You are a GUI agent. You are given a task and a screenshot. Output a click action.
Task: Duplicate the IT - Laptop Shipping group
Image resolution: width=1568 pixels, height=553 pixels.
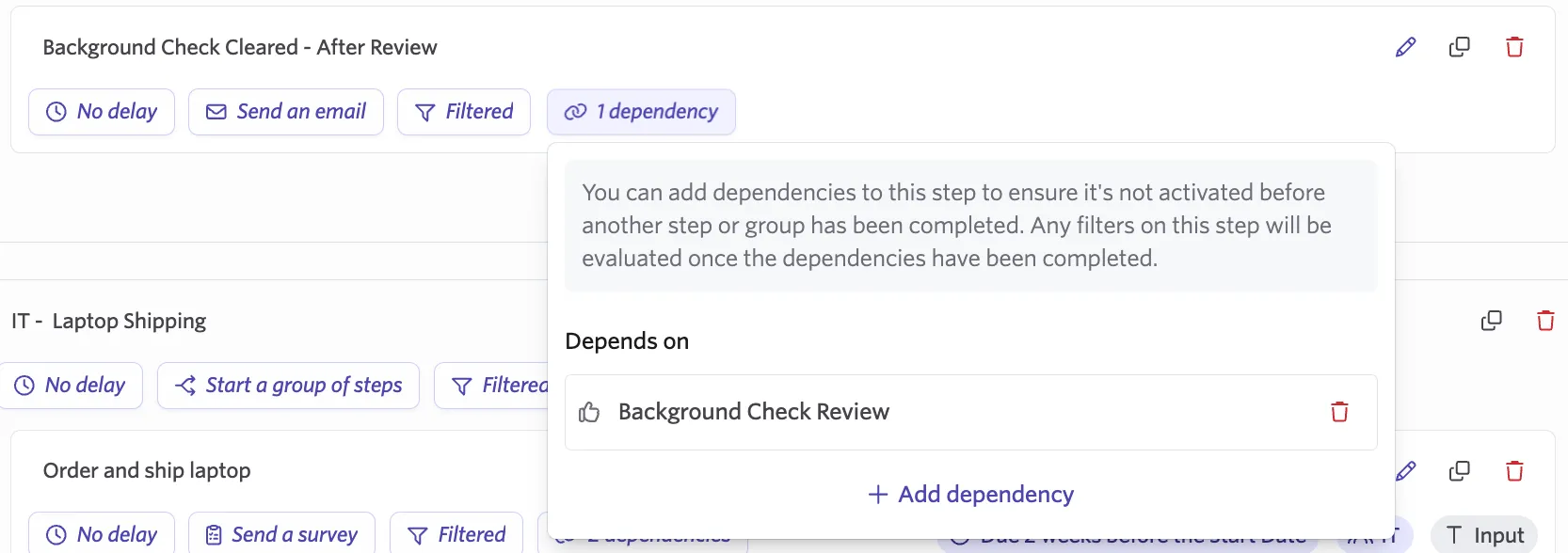coord(1492,321)
